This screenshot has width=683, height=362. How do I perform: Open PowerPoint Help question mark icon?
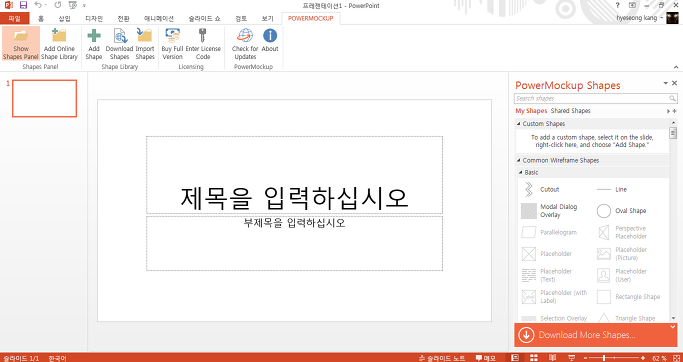617,5
